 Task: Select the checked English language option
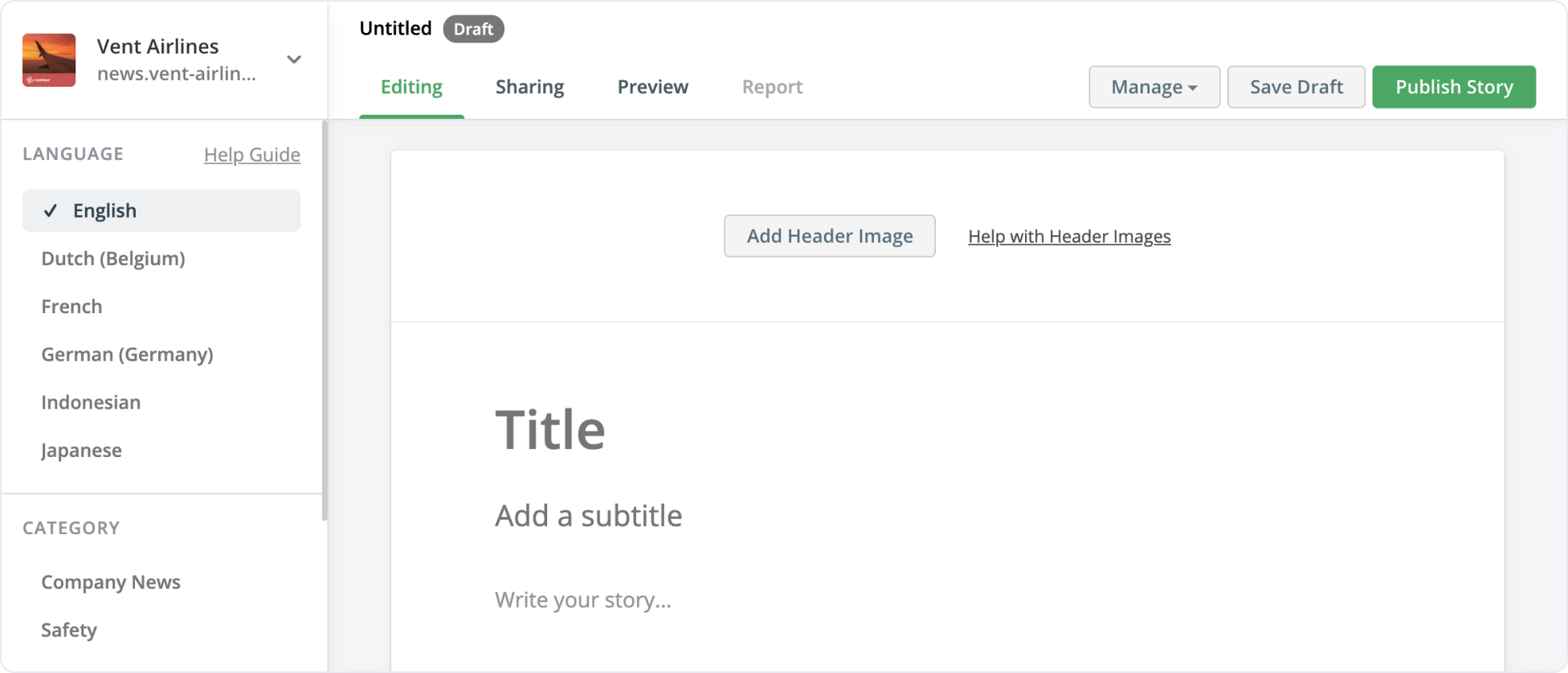pos(161,210)
